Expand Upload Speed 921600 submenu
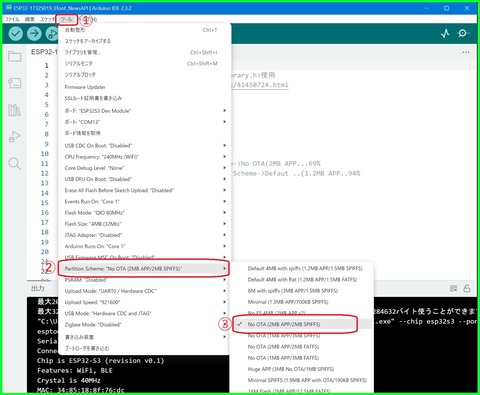This screenshot has width=480, height=395. point(144,302)
